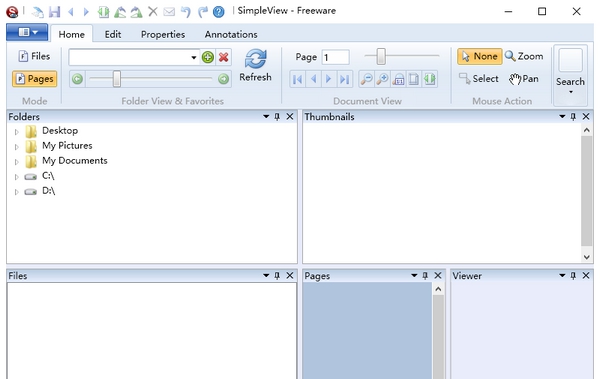Open Viewer panel options dropdown arrow
Screen dimensions: 600x379
[562, 276]
